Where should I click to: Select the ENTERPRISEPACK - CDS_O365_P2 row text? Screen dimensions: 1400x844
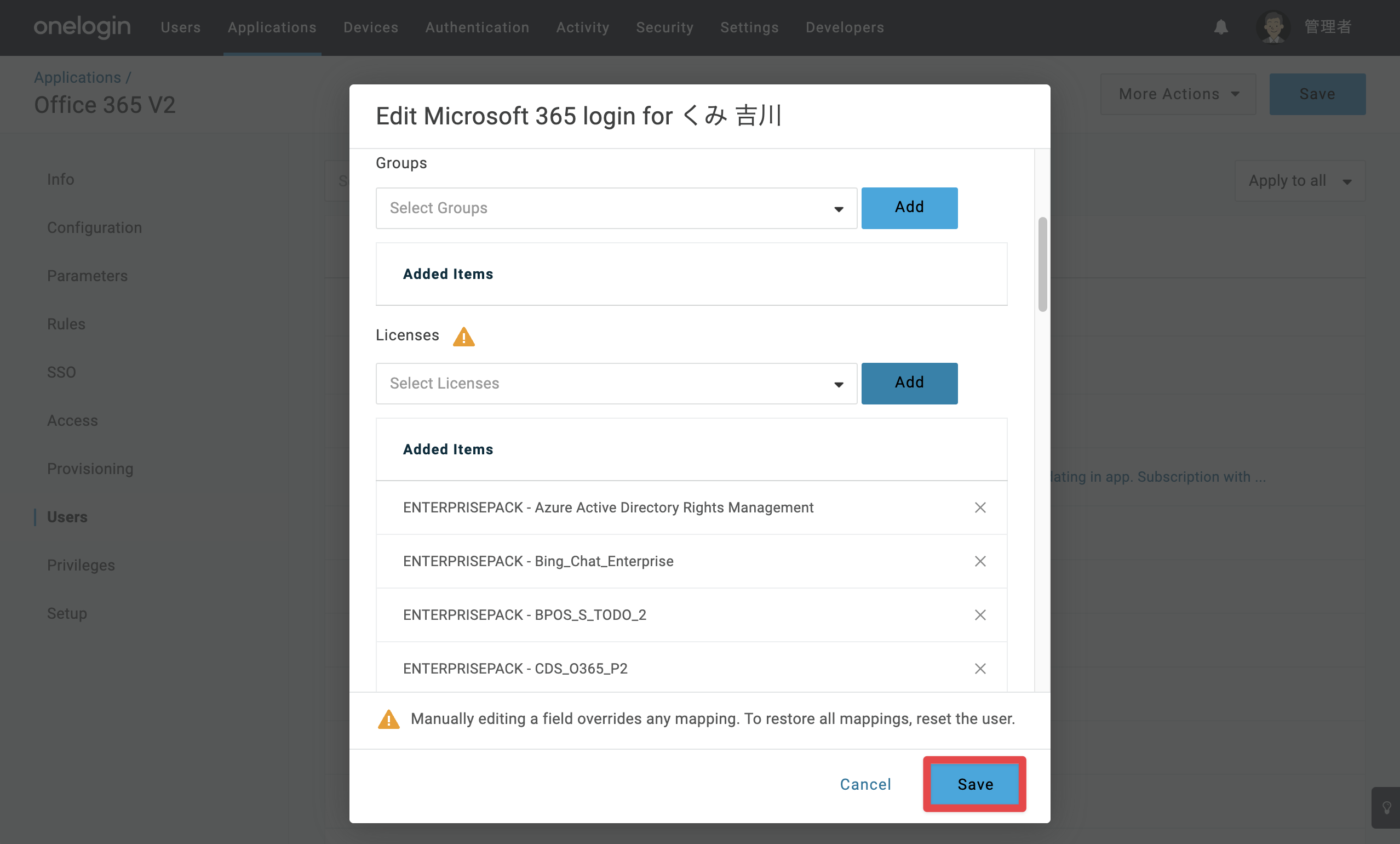(x=515, y=669)
